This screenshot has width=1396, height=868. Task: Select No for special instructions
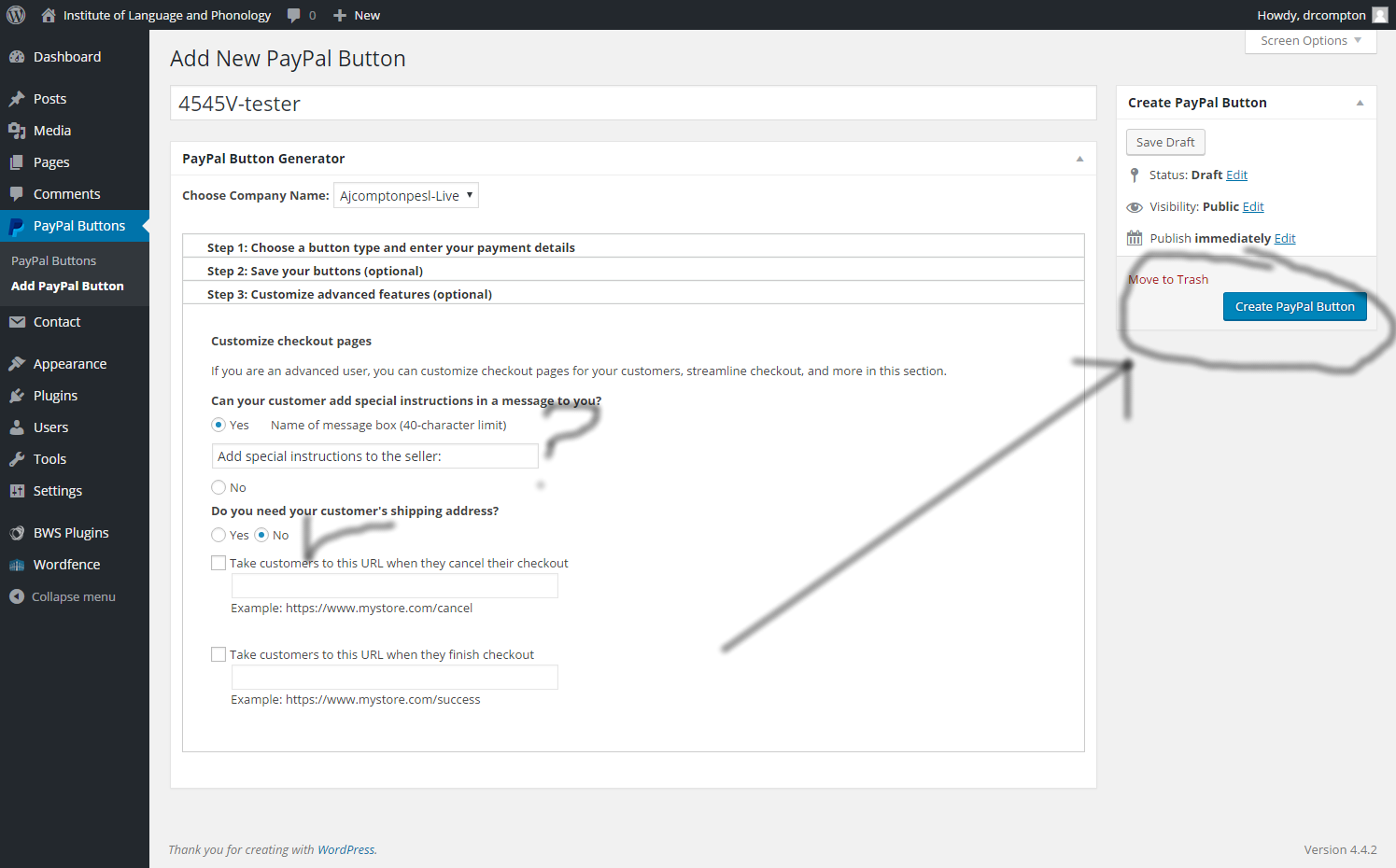point(219,487)
